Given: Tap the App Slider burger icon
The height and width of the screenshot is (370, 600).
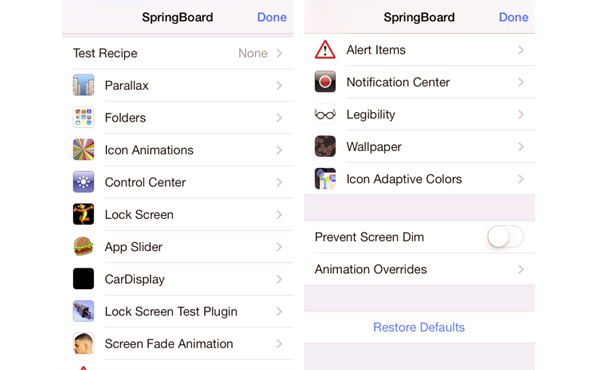Looking at the screenshot, I should [83, 246].
